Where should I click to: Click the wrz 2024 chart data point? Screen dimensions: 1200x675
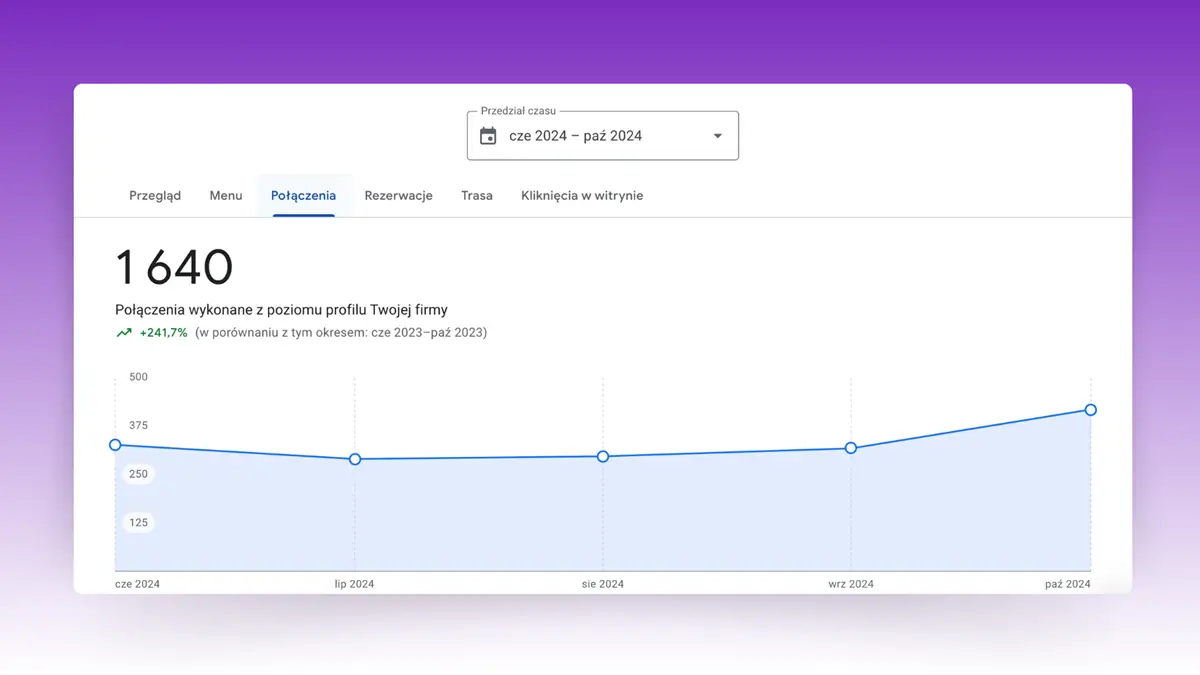click(x=851, y=448)
